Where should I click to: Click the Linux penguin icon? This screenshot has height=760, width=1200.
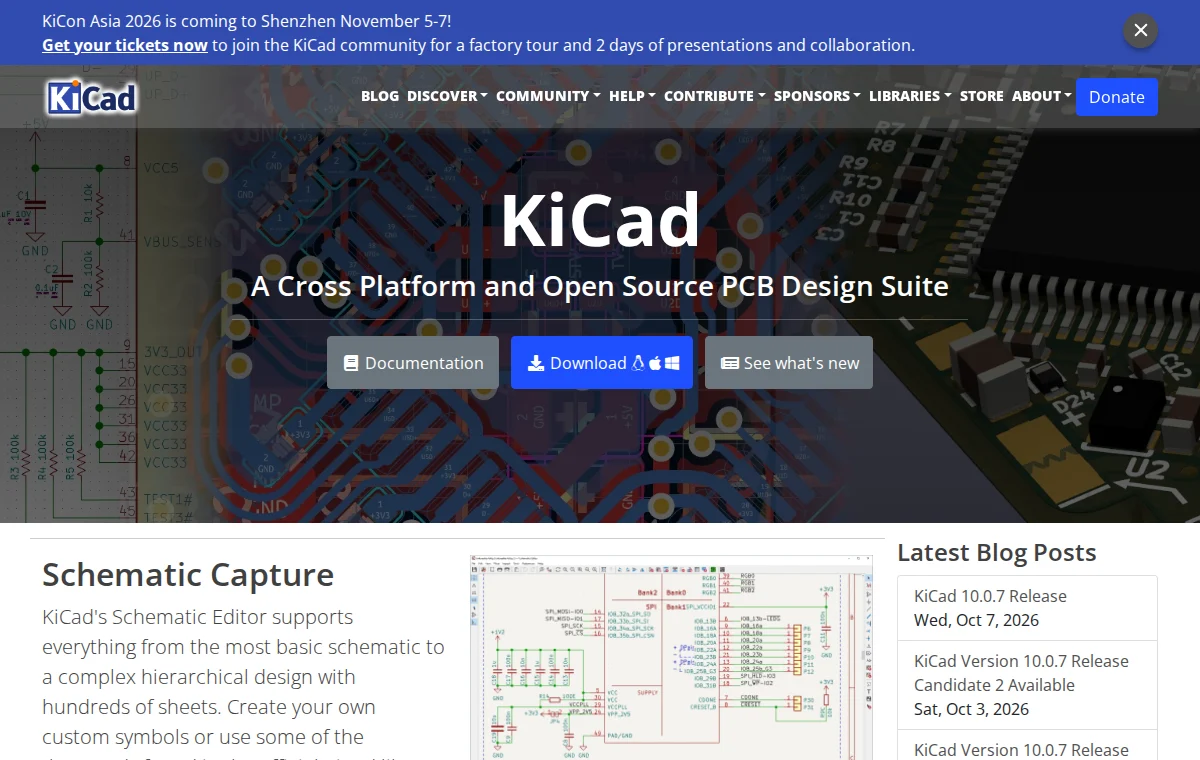(638, 363)
